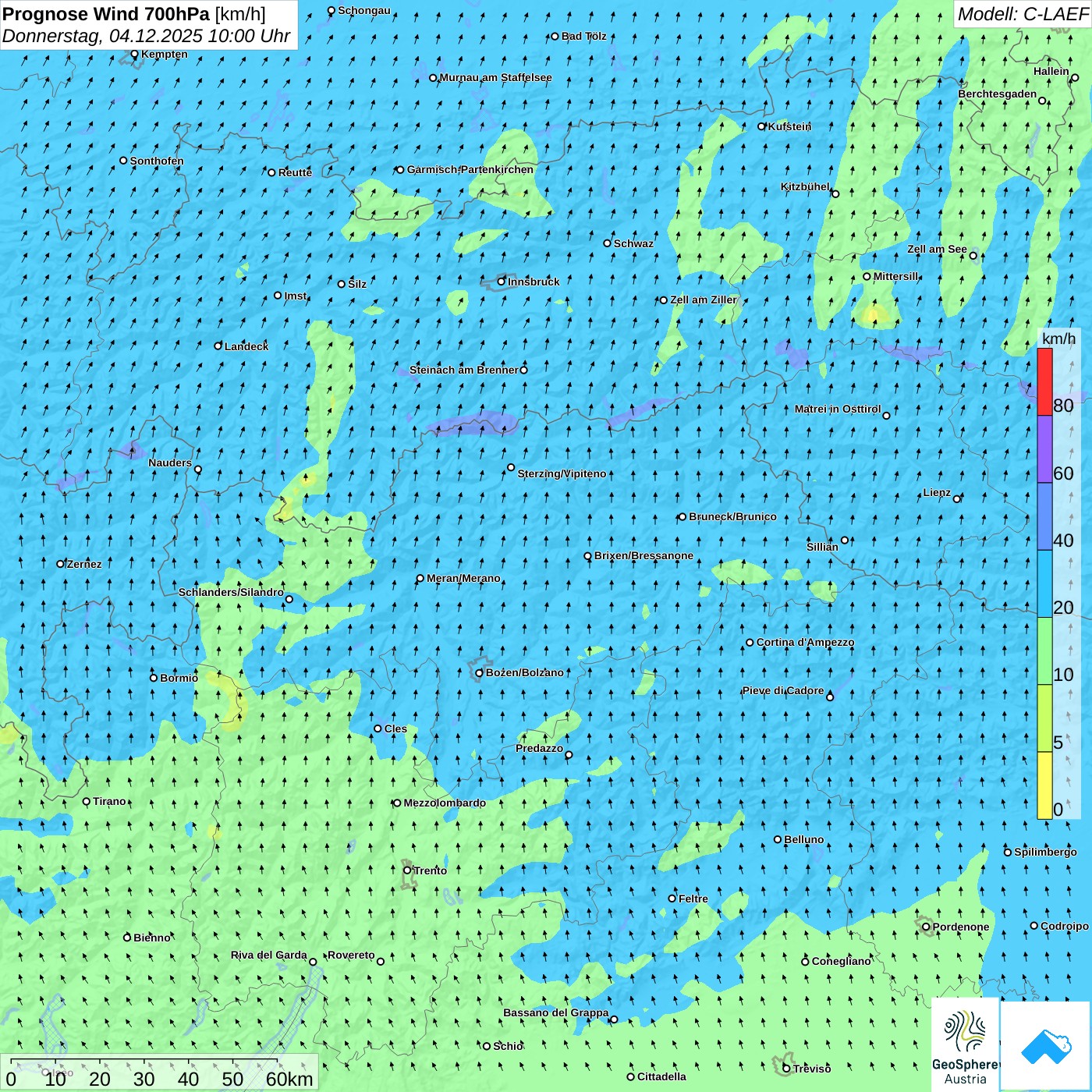Click the Cles town label
The image size is (1092, 1092).
click(x=395, y=729)
